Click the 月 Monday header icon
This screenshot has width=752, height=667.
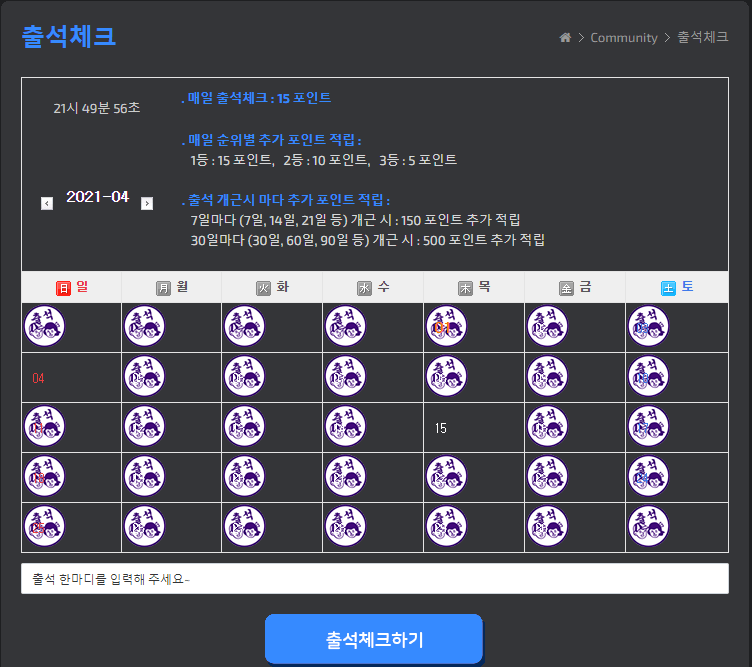[164, 288]
